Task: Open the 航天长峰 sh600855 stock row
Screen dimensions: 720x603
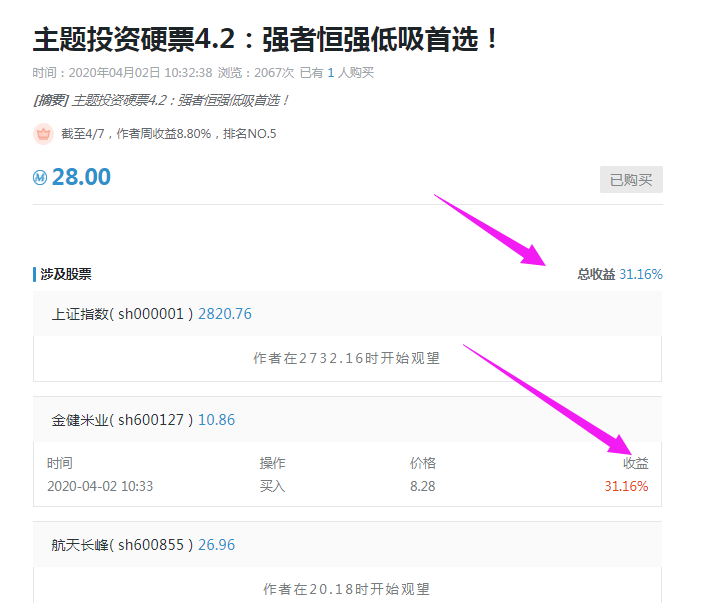Action: (x=347, y=545)
